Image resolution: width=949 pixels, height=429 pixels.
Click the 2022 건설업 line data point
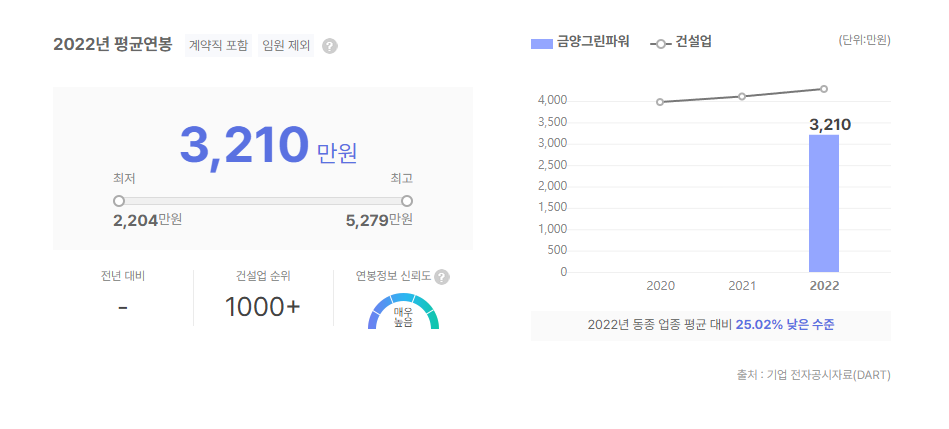(x=824, y=89)
